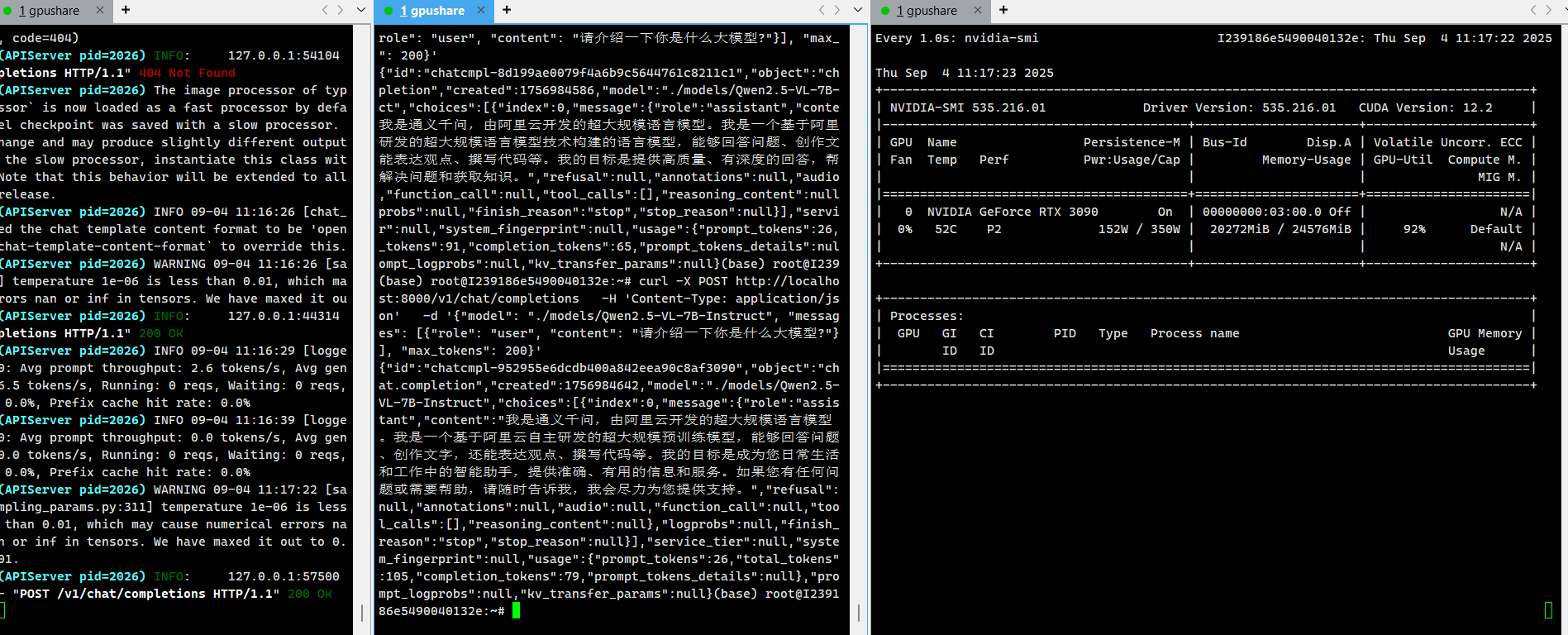The height and width of the screenshot is (635, 1568).
Task: Click the "NVIDIA GeForce RTX 3090" GPU name
Action: pos(1013,212)
